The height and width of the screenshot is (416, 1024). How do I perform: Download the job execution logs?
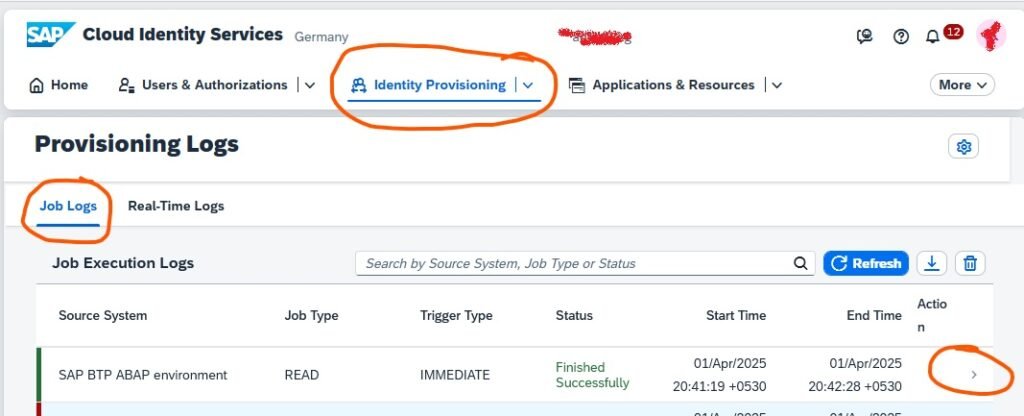point(932,264)
